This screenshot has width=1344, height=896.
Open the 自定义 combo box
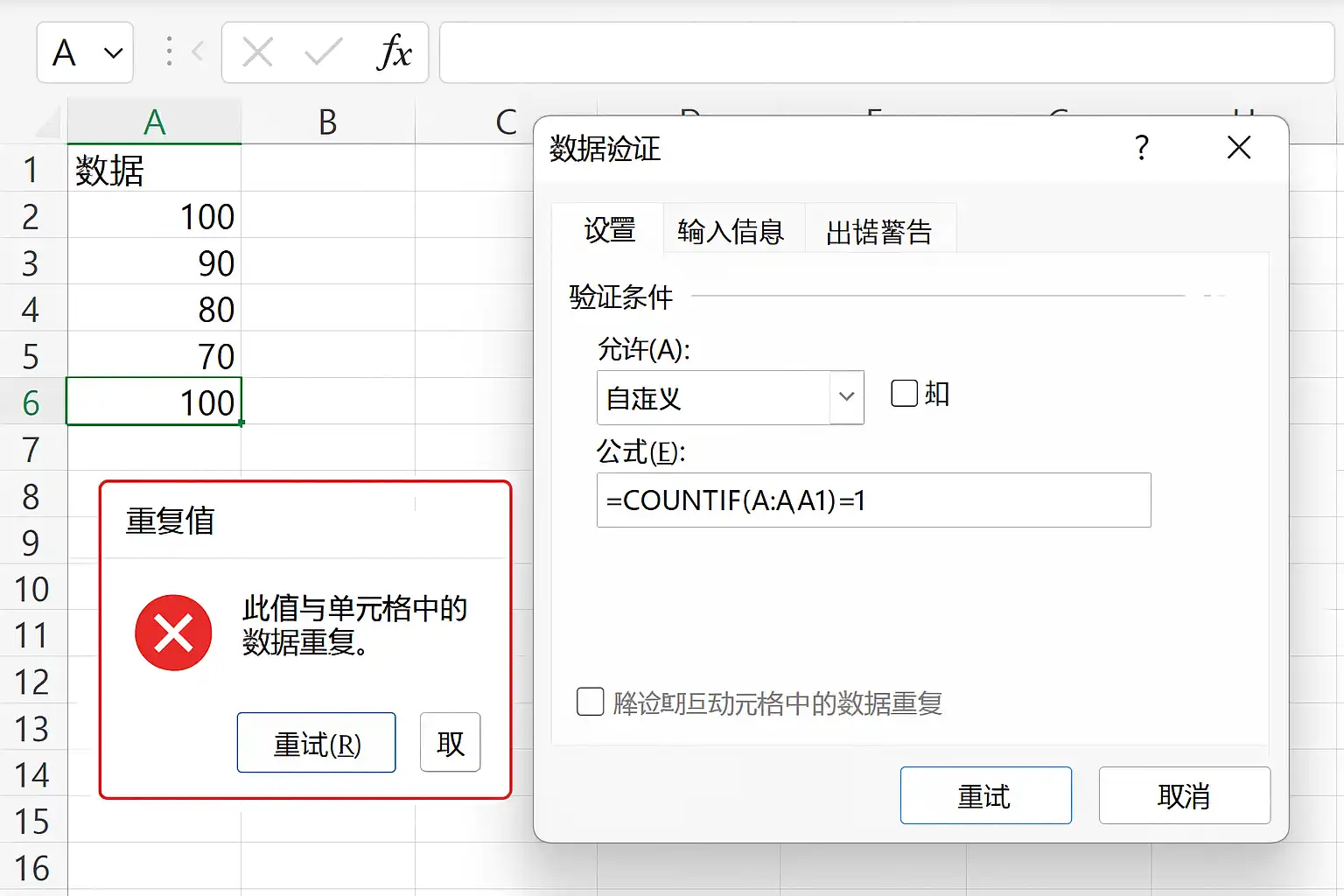pyautogui.click(x=731, y=397)
